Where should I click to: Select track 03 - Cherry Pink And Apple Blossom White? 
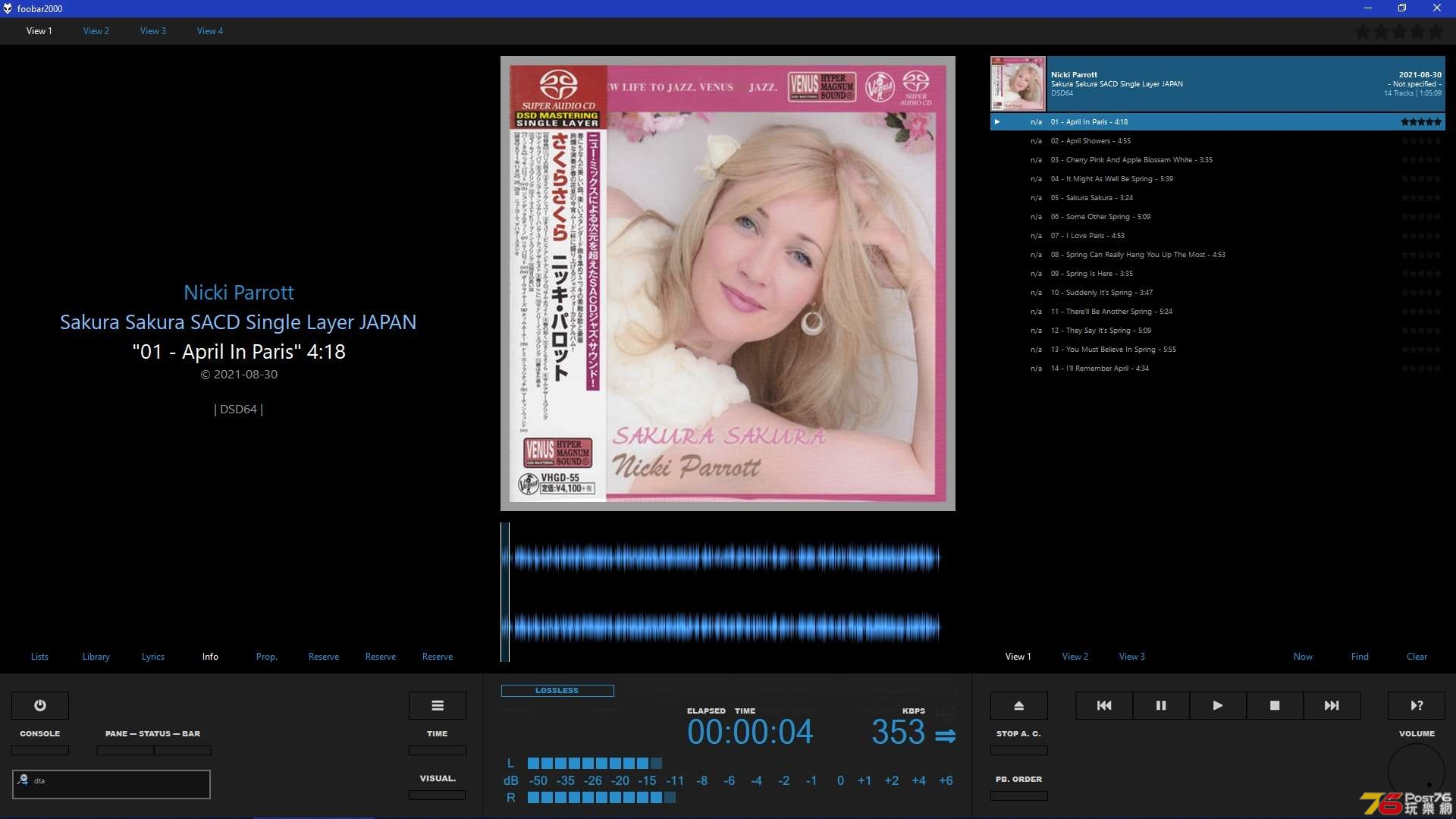pos(1218,160)
